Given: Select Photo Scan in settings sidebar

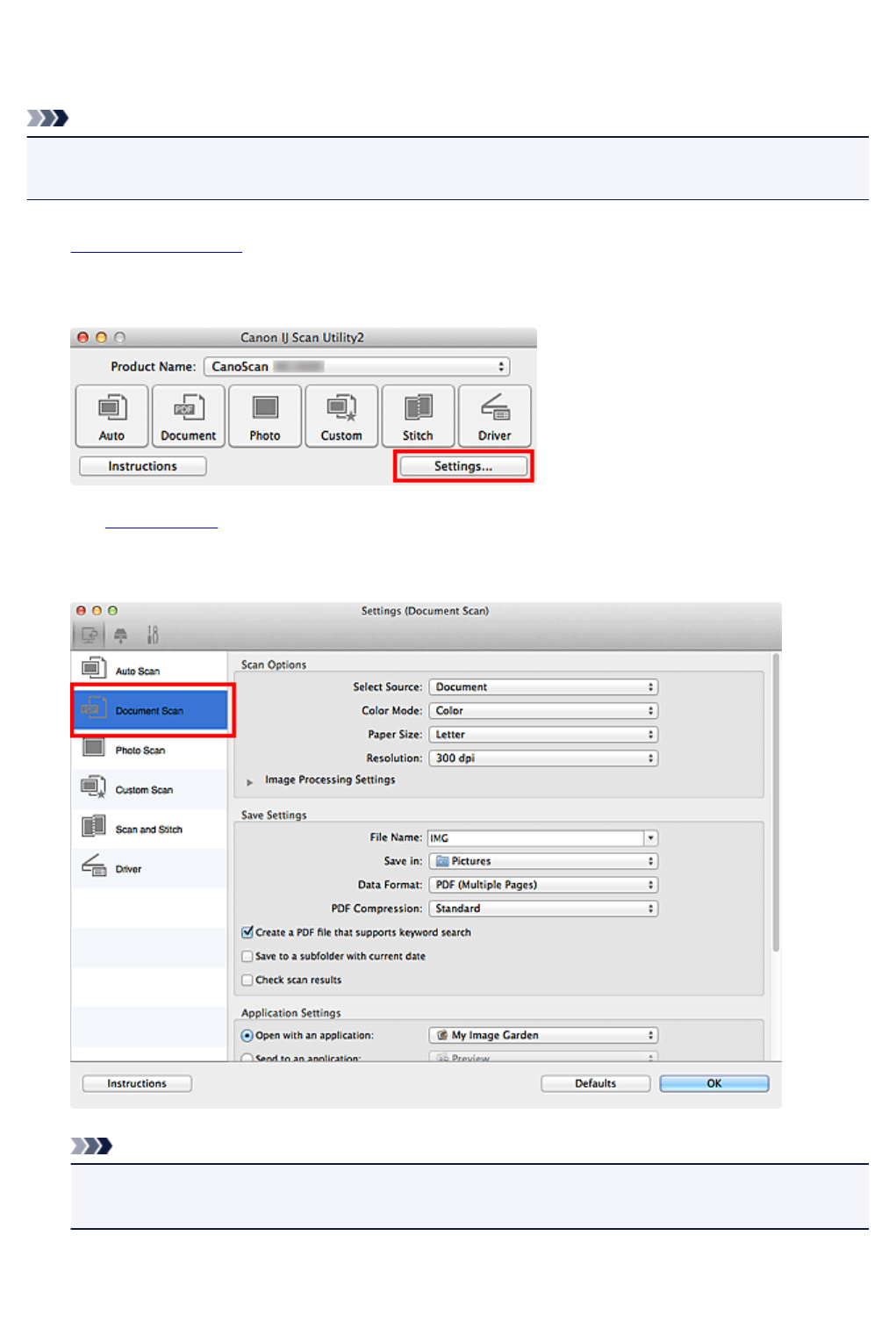Looking at the screenshot, I should click(x=149, y=751).
